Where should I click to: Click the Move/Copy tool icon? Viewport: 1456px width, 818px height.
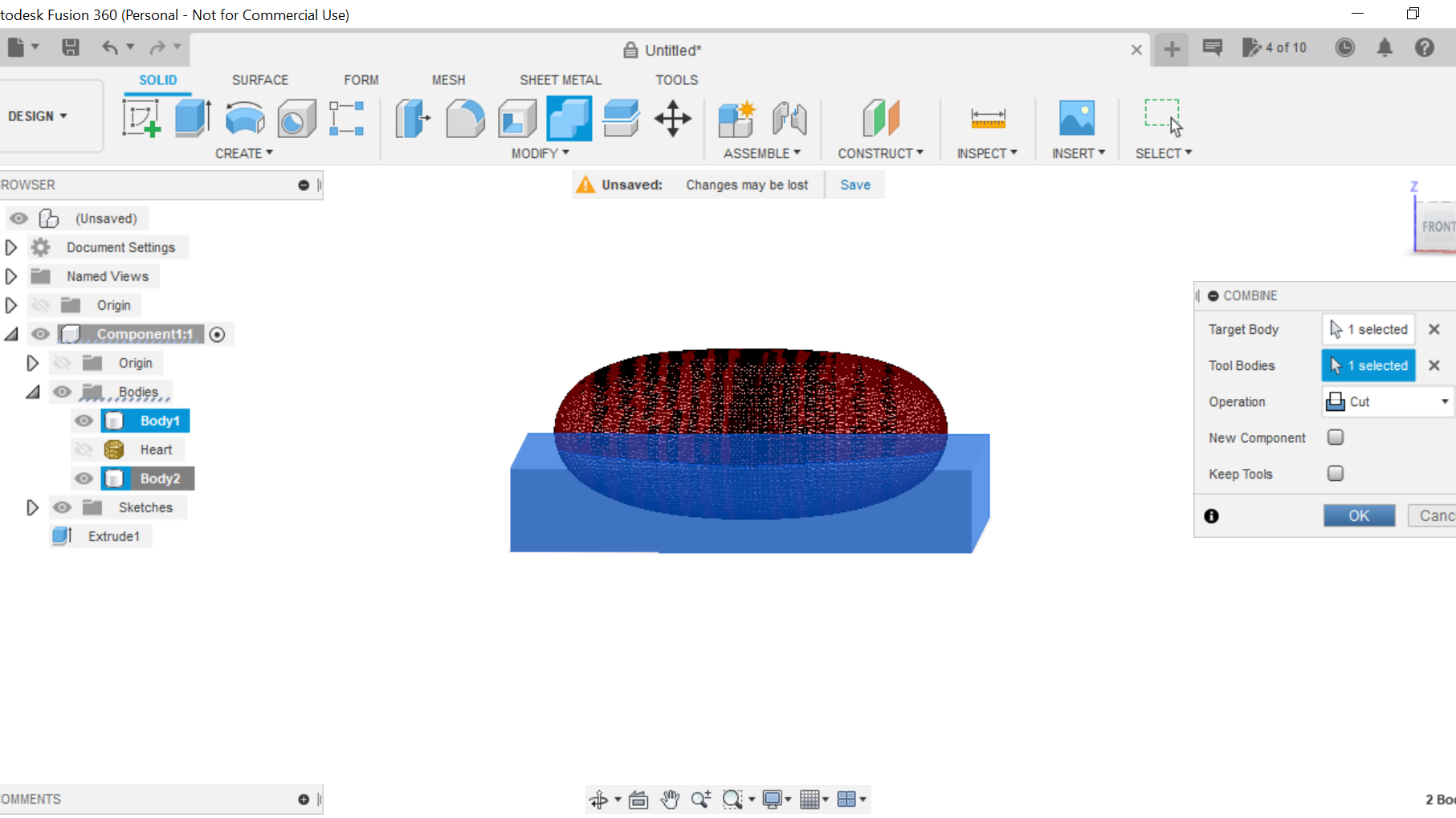672,118
